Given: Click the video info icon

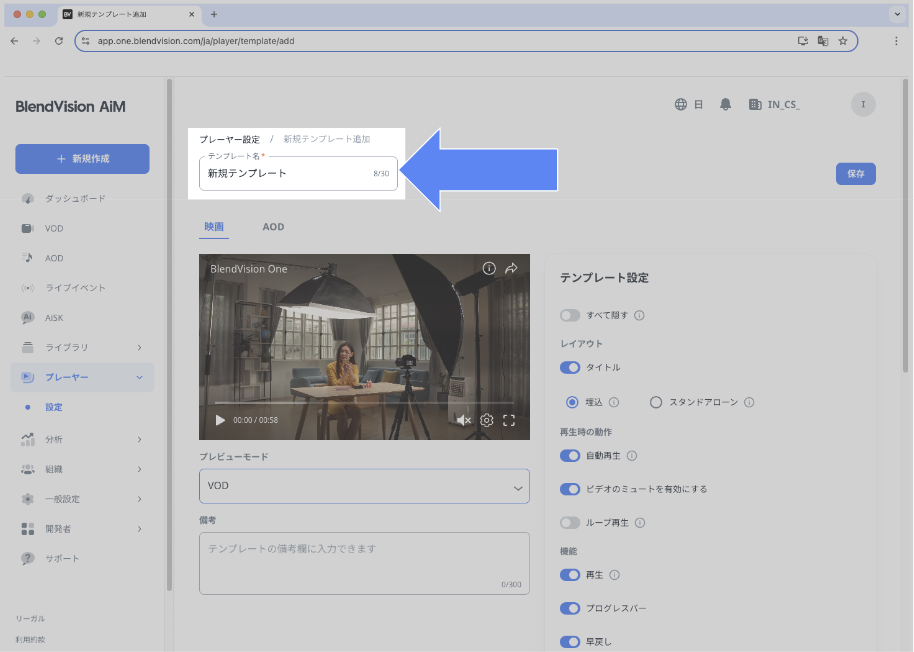Looking at the screenshot, I should coord(488,268).
